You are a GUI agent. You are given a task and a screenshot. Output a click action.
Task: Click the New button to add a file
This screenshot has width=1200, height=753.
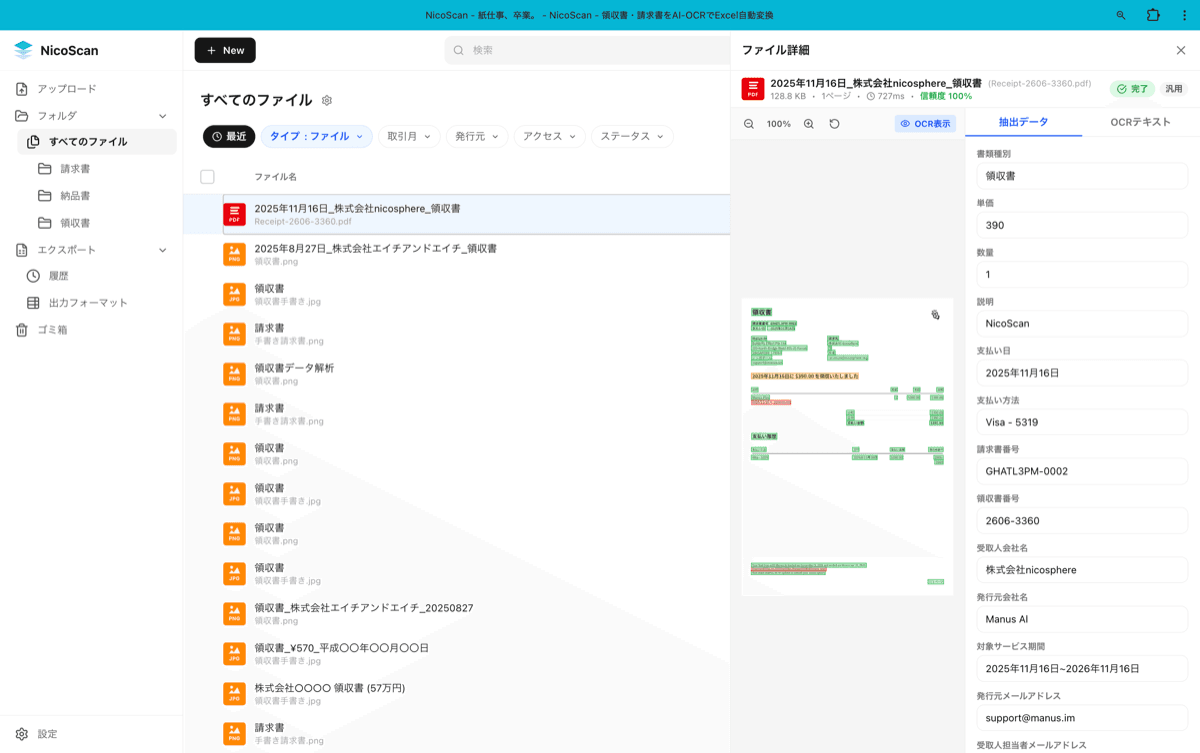click(224, 50)
